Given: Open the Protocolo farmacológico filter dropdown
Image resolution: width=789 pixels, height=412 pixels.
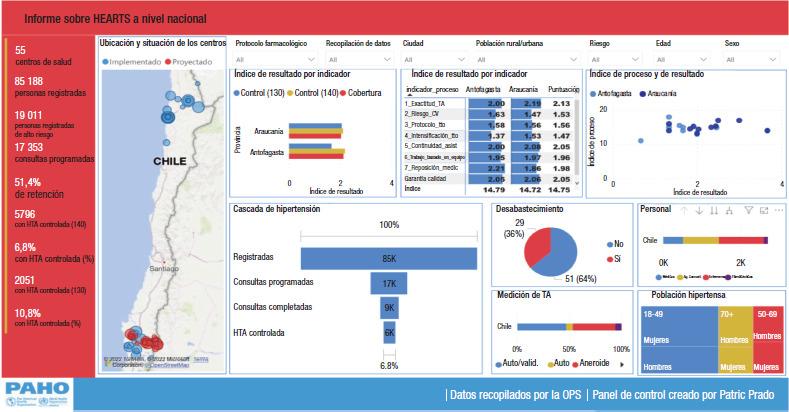Looking at the screenshot, I should (274, 59).
